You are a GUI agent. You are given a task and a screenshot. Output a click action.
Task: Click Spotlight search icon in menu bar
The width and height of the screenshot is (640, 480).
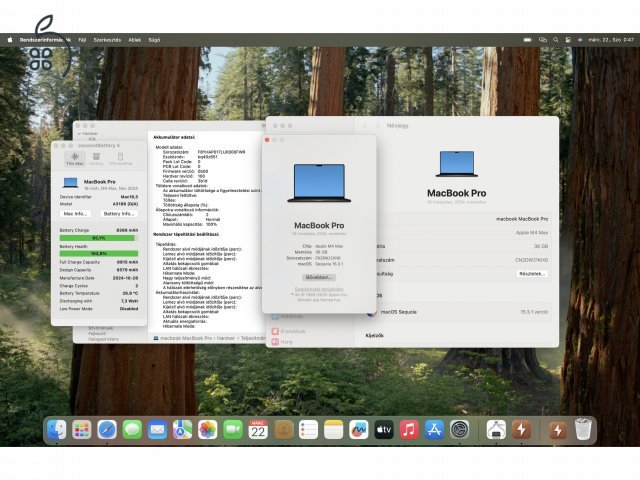coord(556,40)
